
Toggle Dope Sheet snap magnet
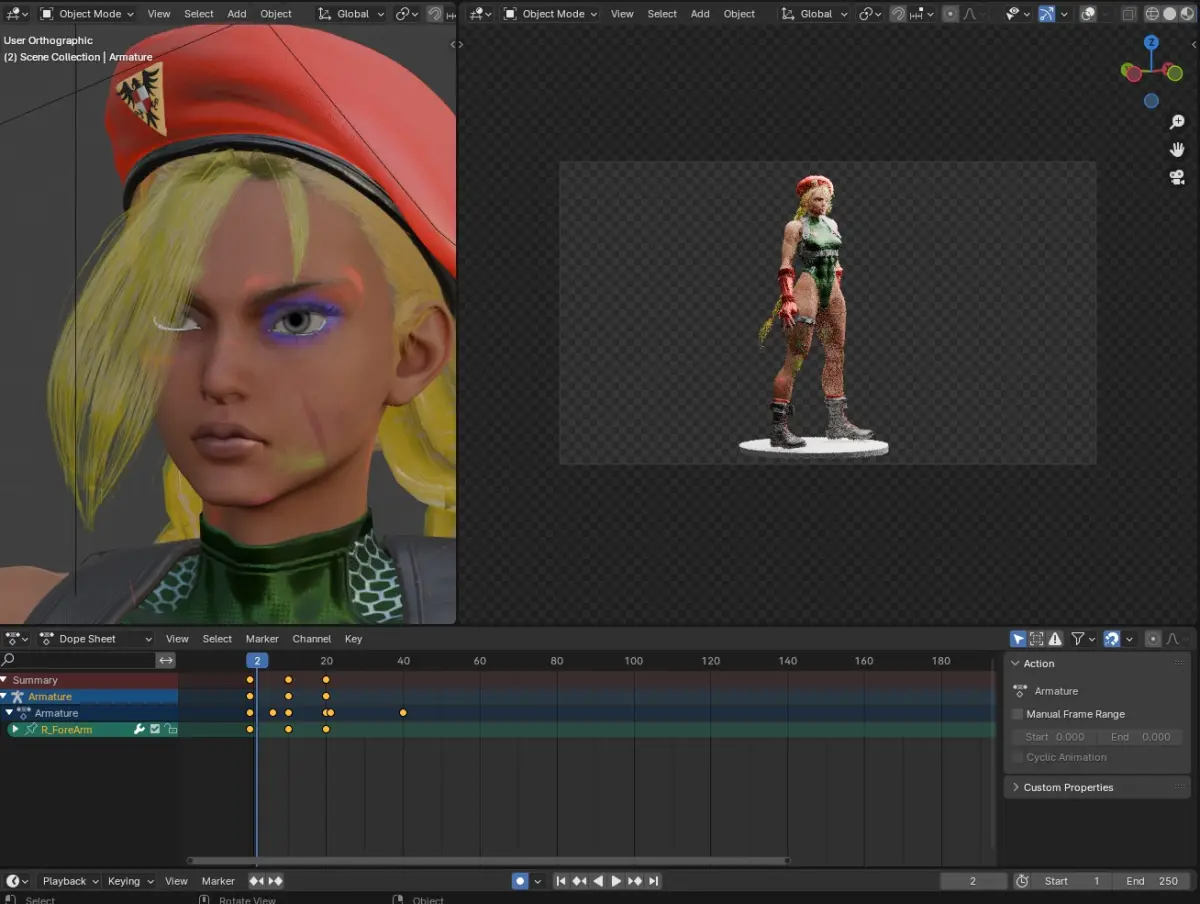(x=1111, y=639)
